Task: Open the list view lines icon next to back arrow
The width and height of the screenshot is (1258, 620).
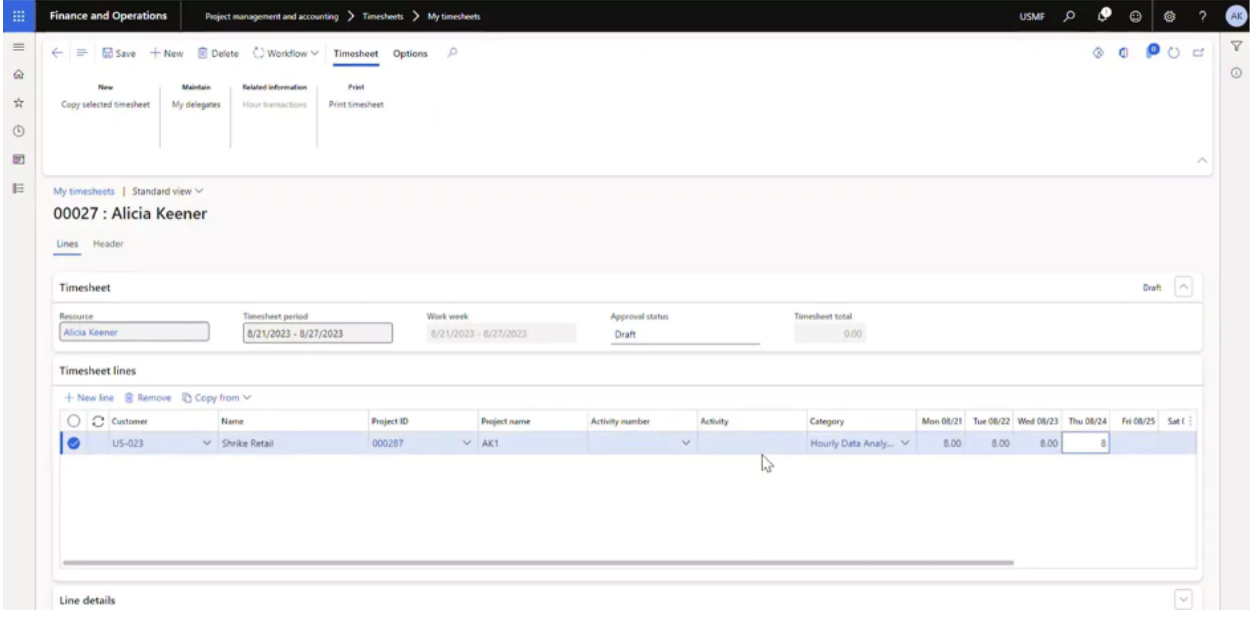Action: (83, 54)
